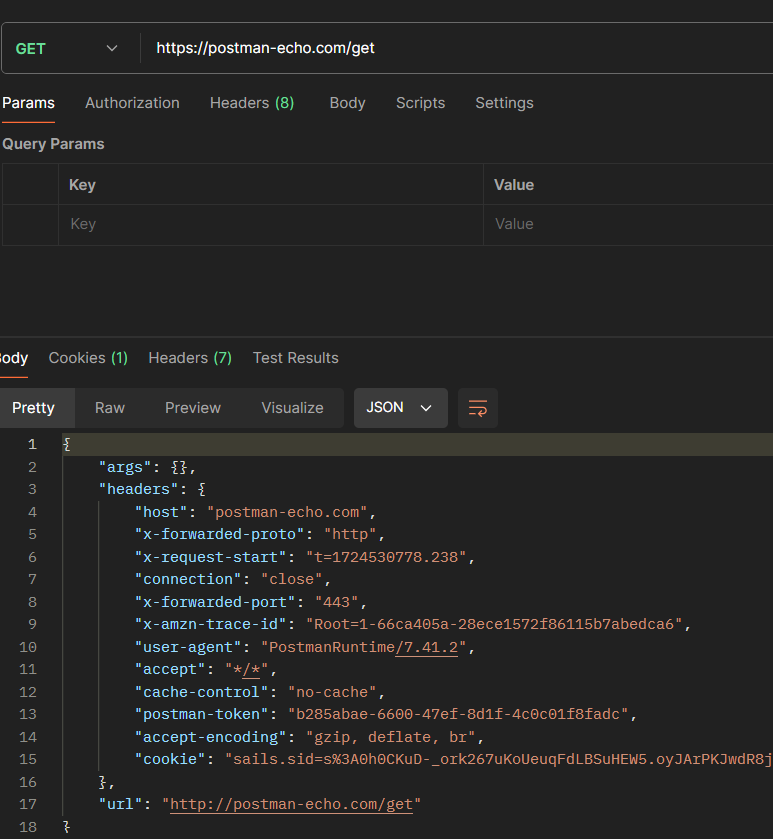Click the "t=1724530778.238" value
Image resolution: width=773 pixels, height=839 pixels.
pyautogui.click(x=386, y=557)
